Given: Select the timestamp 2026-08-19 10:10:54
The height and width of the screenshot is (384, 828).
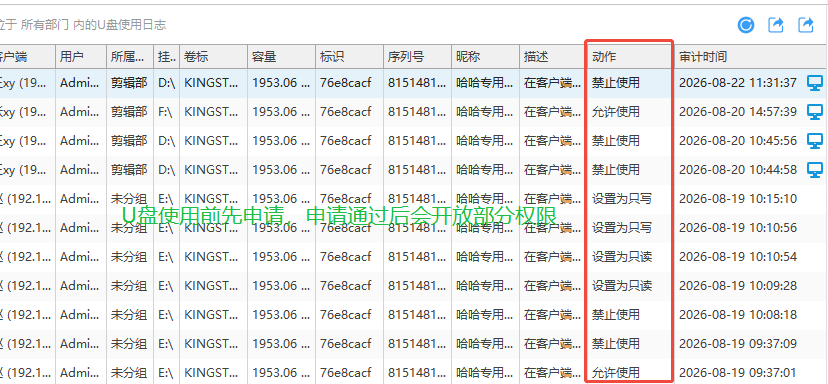Looking at the screenshot, I should coord(738,257).
